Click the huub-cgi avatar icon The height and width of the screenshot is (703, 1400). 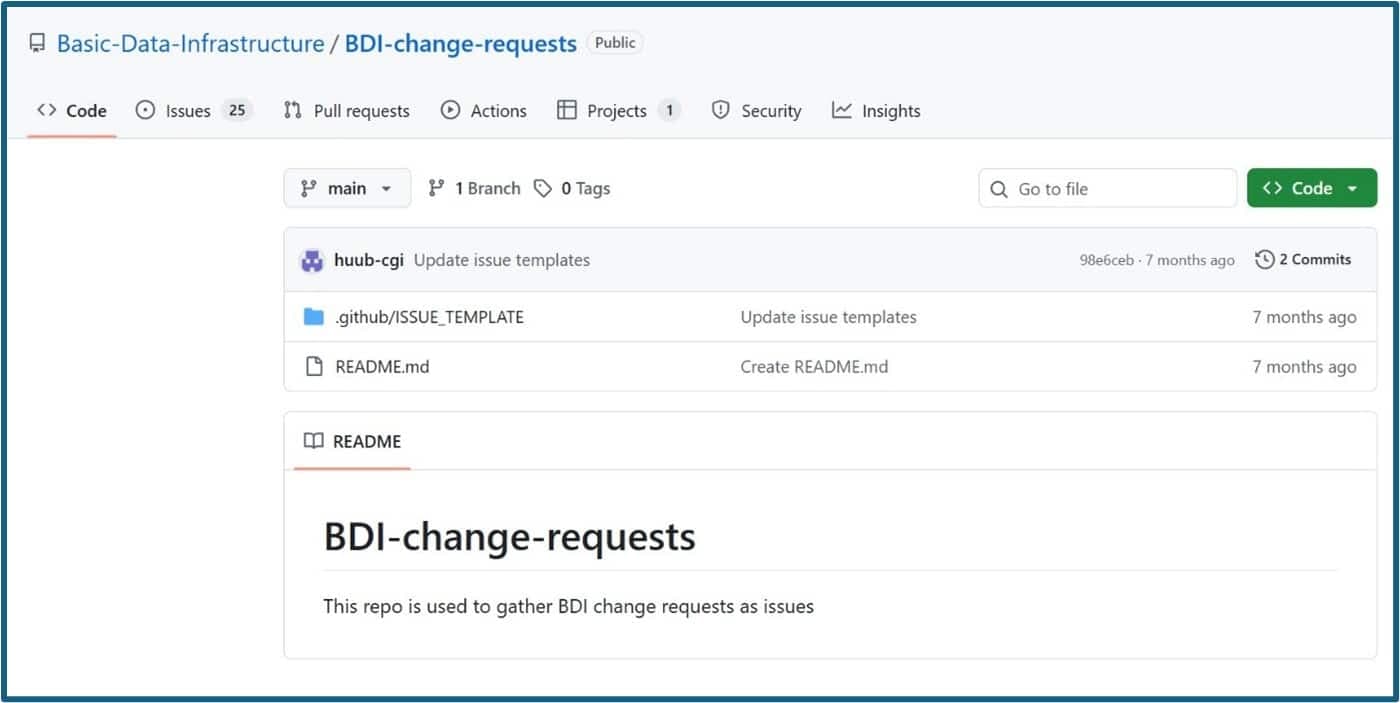click(312, 261)
